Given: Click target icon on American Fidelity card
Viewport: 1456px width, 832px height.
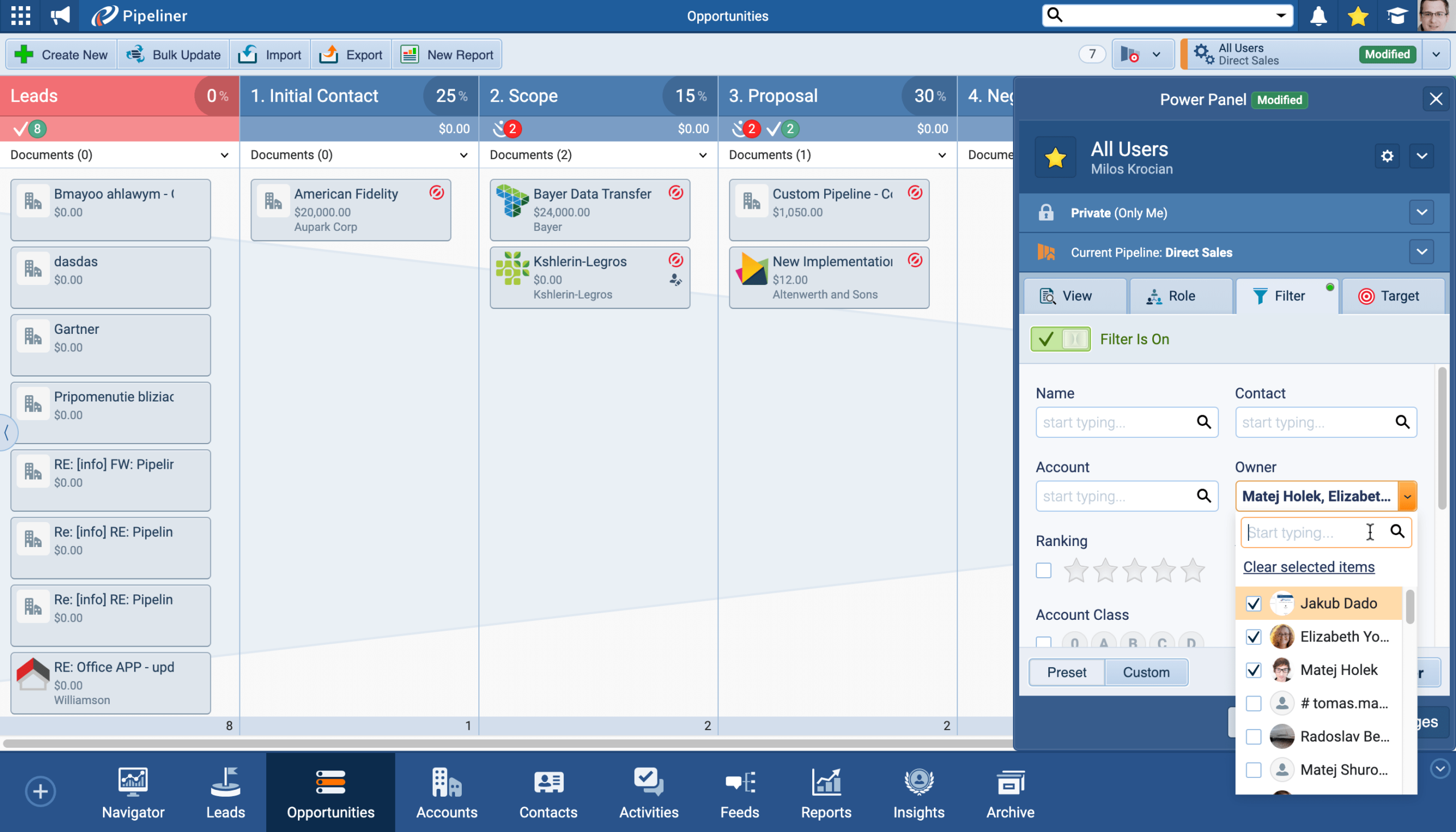Looking at the screenshot, I should coord(437,193).
